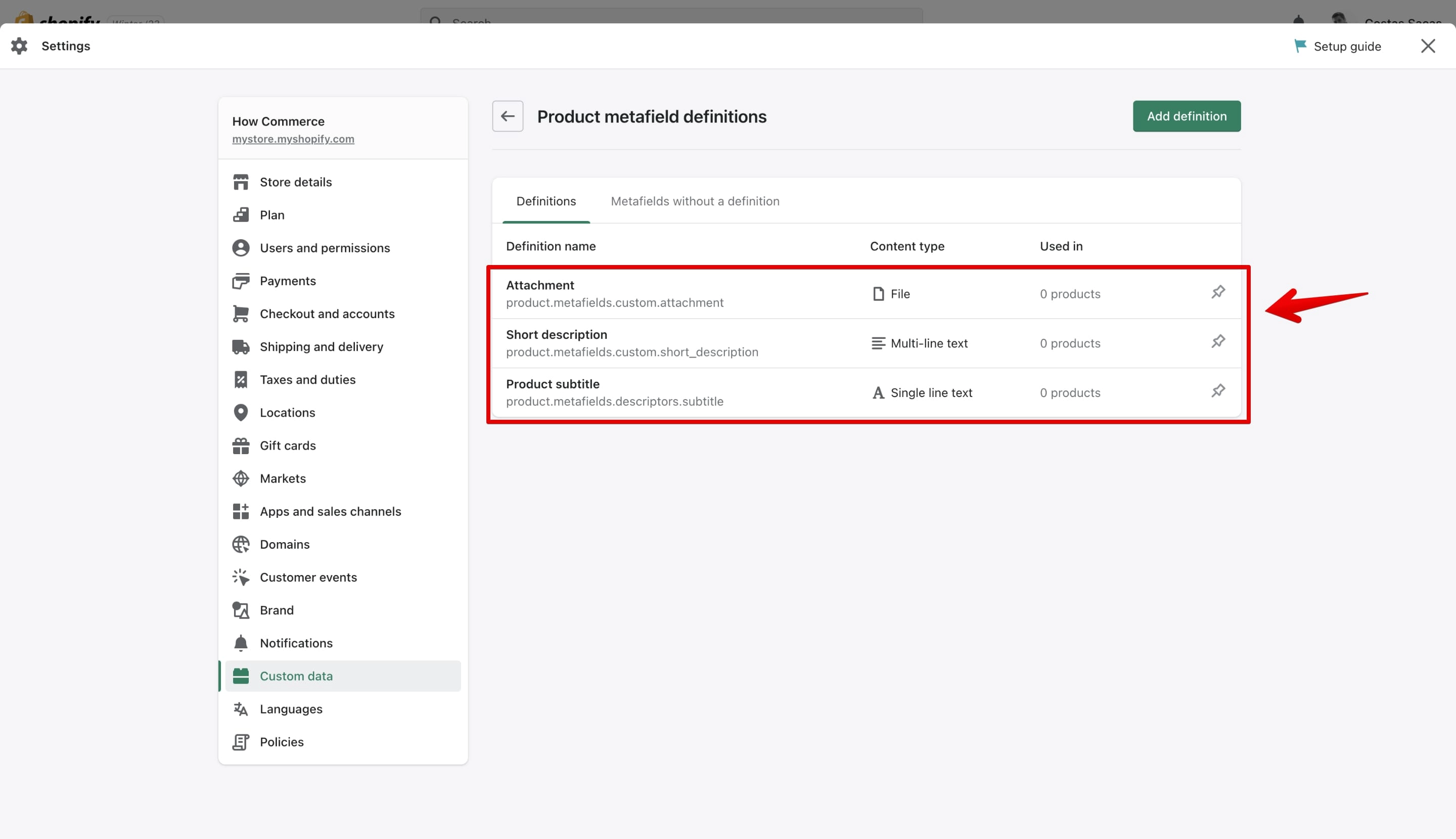Viewport: 1456px width, 839px height.
Task: Click the Payments card icon
Action: (241, 281)
